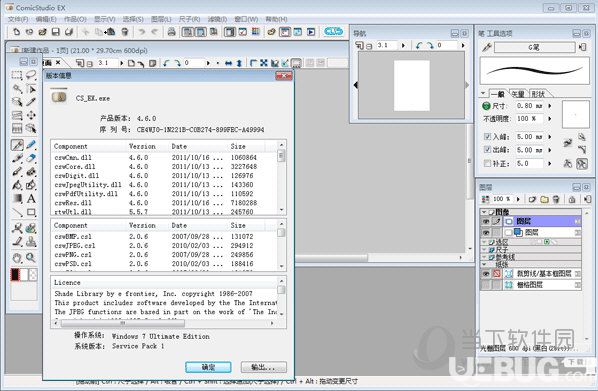Open the 滤镜(I) menu
The width and height of the screenshot is (598, 391).
tap(217, 19)
